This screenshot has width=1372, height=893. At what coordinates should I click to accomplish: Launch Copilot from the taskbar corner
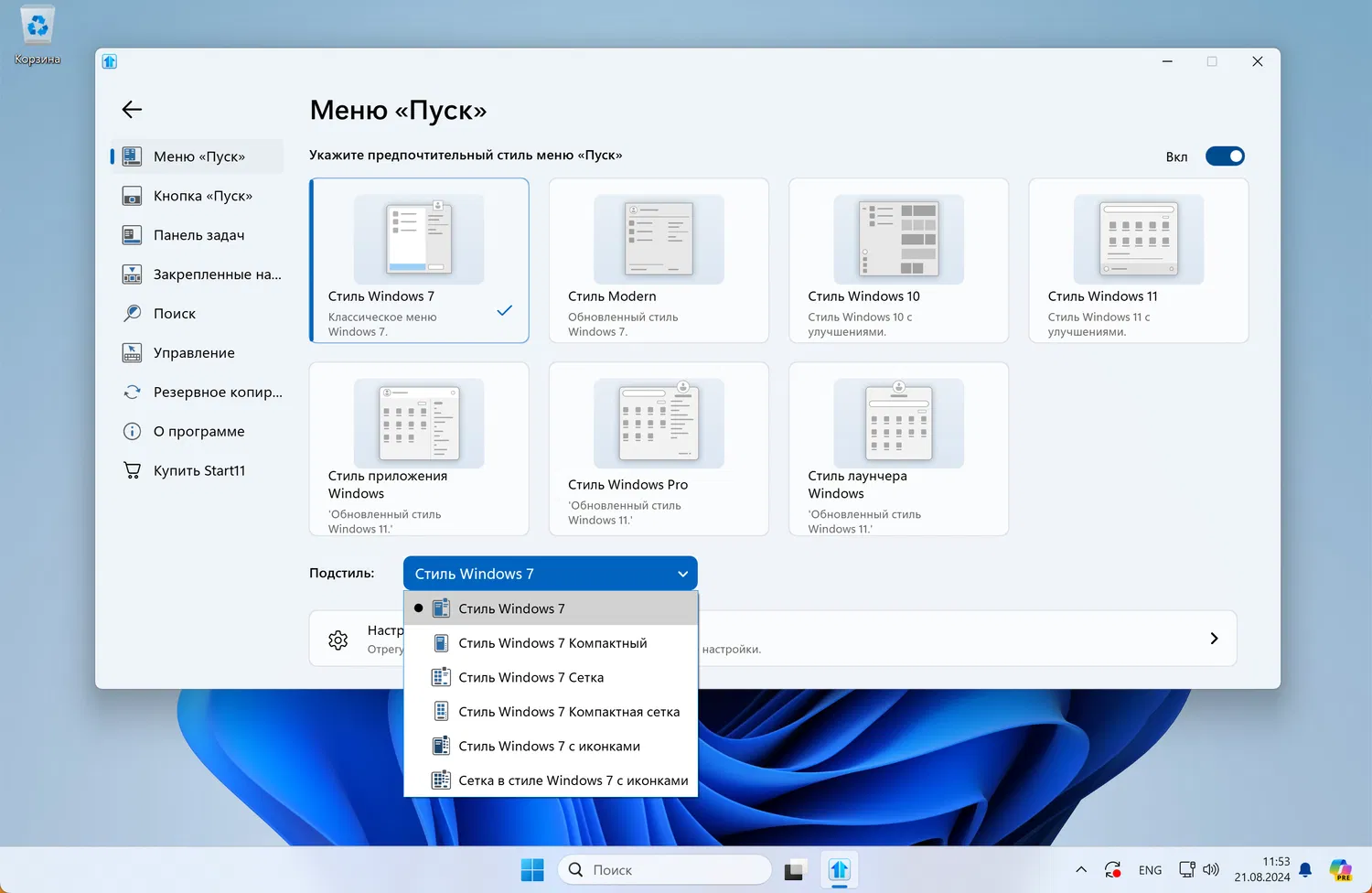click(x=1341, y=870)
